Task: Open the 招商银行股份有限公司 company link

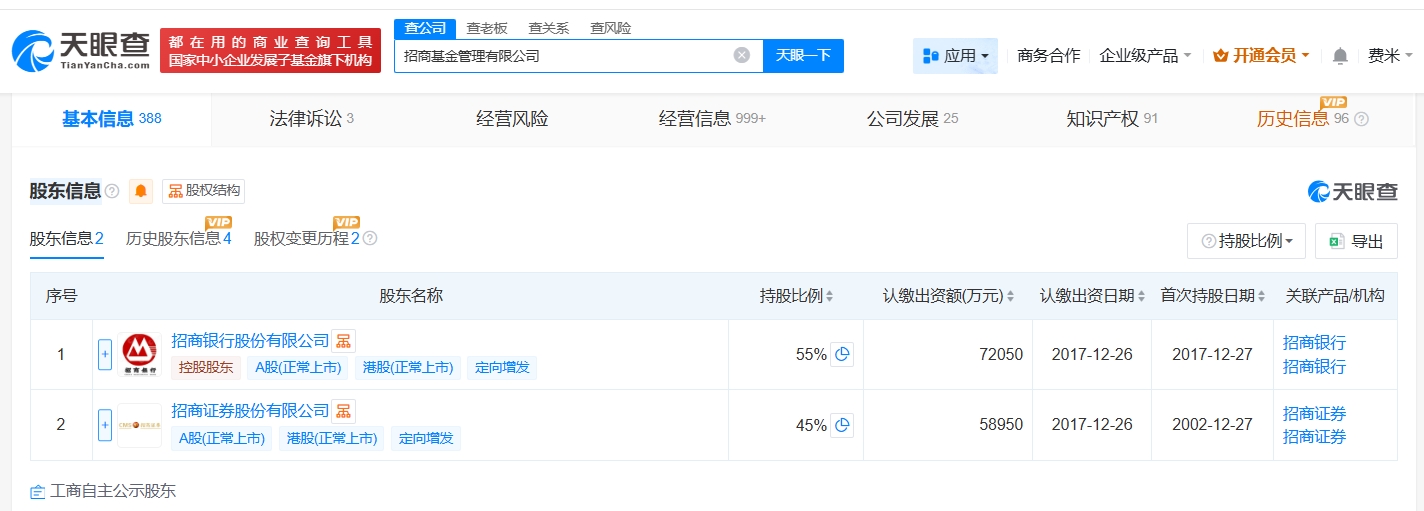Action: tap(250, 341)
